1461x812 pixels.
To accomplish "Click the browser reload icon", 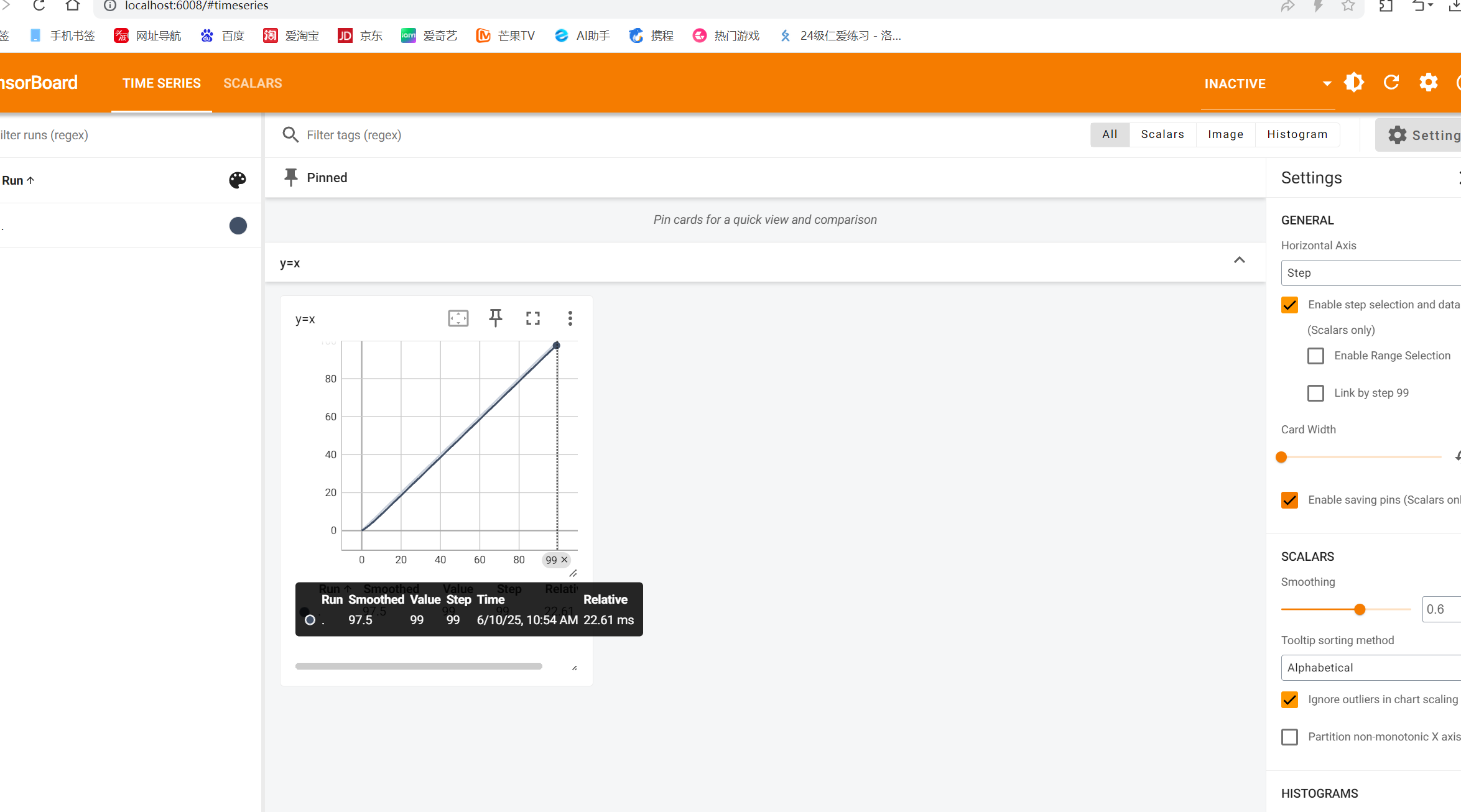I will click(39, 6).
